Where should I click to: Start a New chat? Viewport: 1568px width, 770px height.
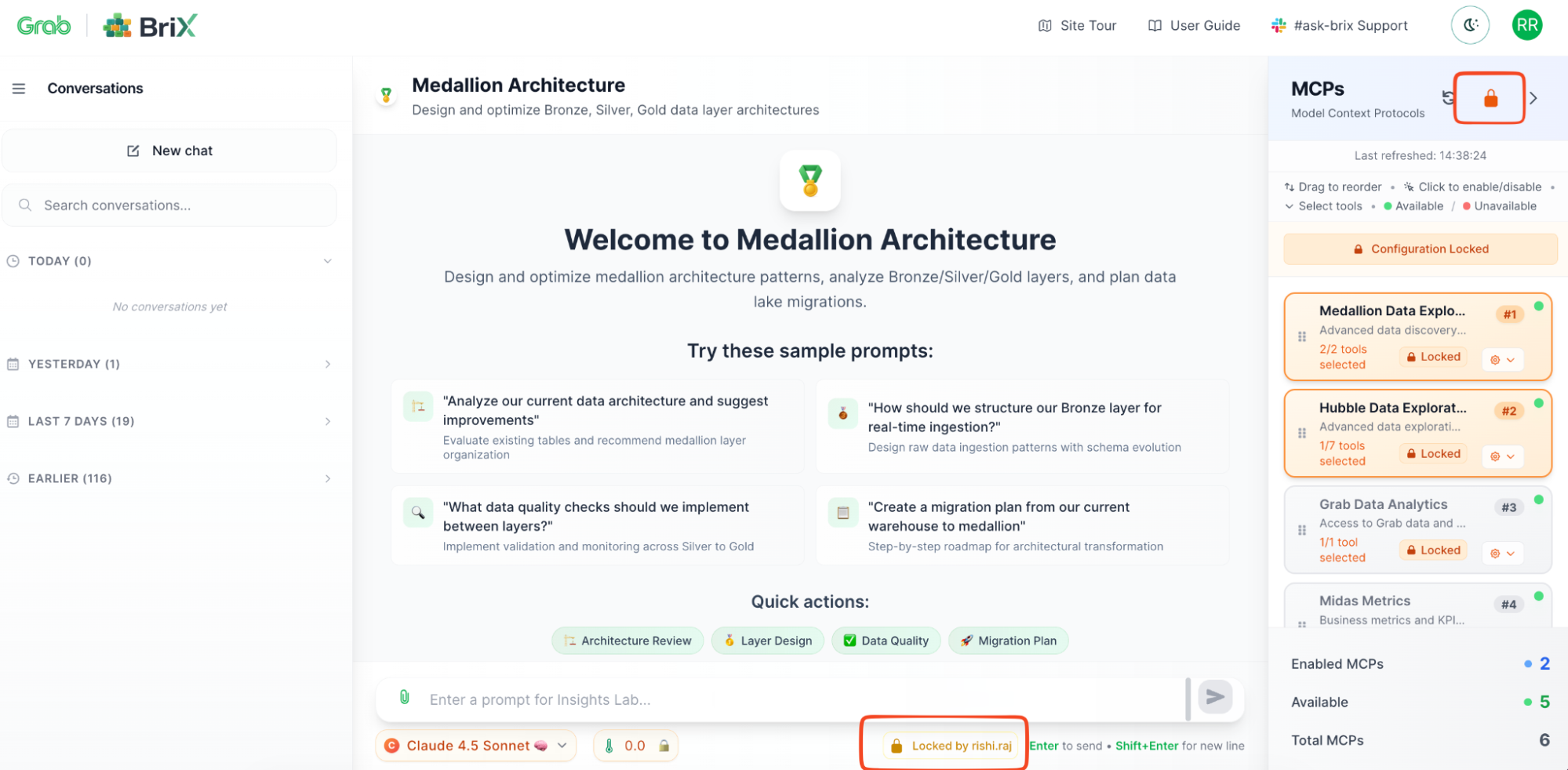click(169, 151)
